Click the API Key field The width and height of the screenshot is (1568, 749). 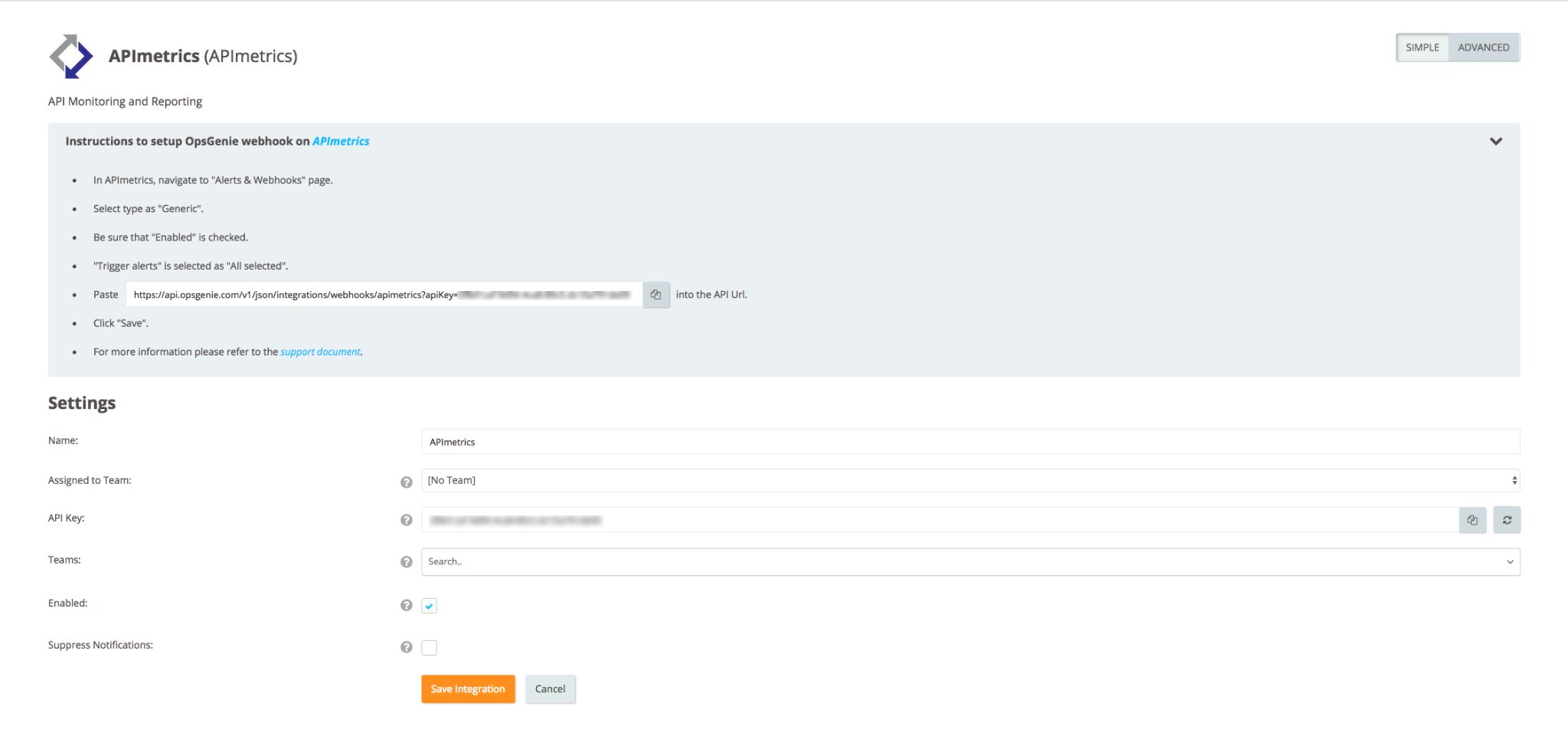click(940, 520)
